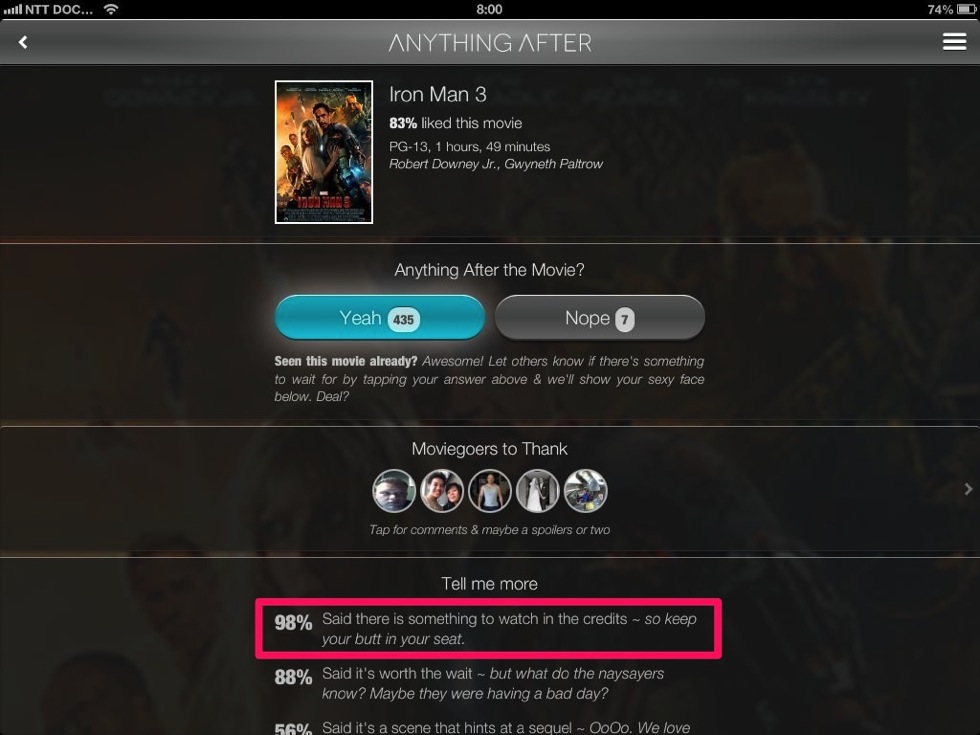Tap the Wi-Fi status icon
The height and width of the screenshot is (735, 980).
click(111, 9)
